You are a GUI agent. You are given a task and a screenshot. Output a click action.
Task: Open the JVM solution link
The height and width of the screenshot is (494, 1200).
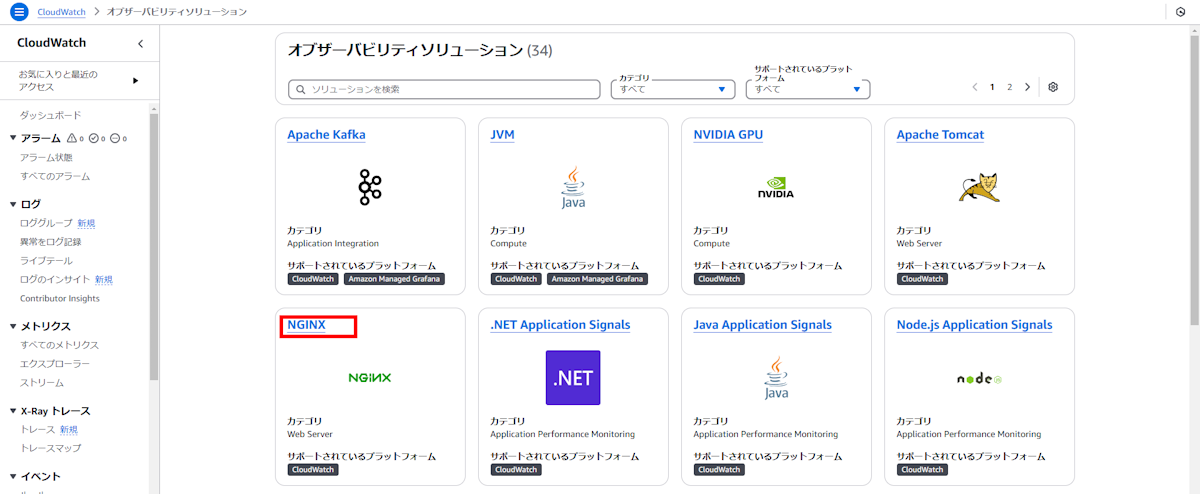pyautogui.click(x=503, y=135)
